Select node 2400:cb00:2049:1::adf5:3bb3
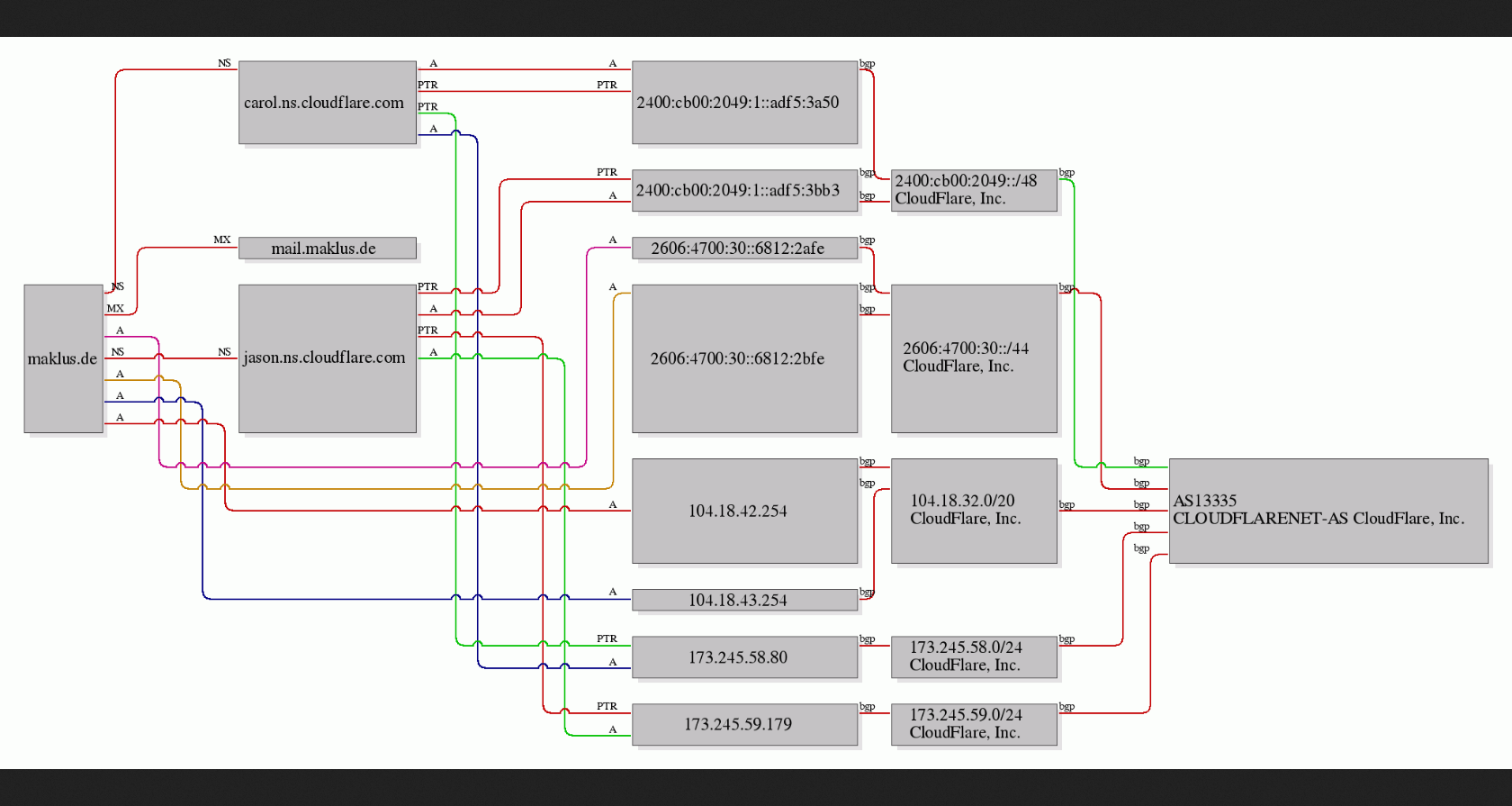Image resolution: width=1512 pixels, height=806 pixels. 744,191
